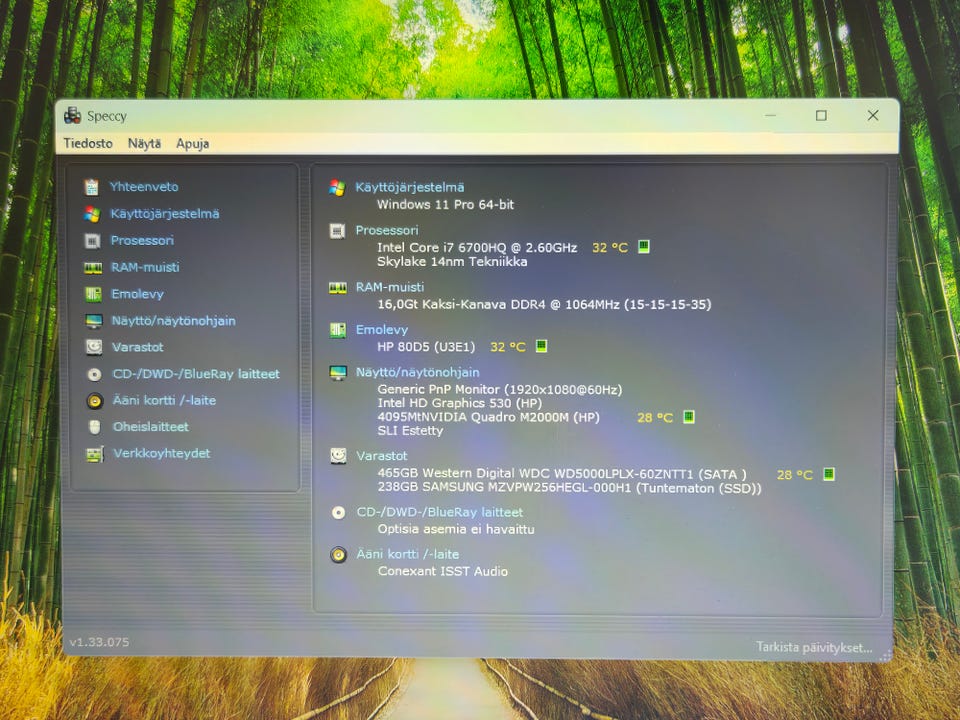This screenshot has width=960, height=720.
Task: Click the RAM-muisti heading link in summary
Action: 390,287
